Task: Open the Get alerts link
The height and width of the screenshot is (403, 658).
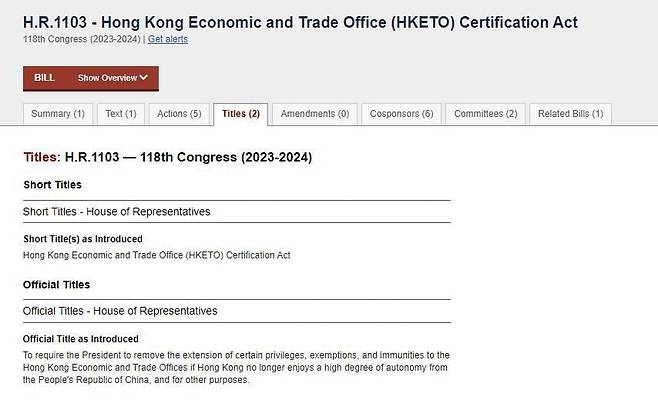Action: [x=168, y=39]
